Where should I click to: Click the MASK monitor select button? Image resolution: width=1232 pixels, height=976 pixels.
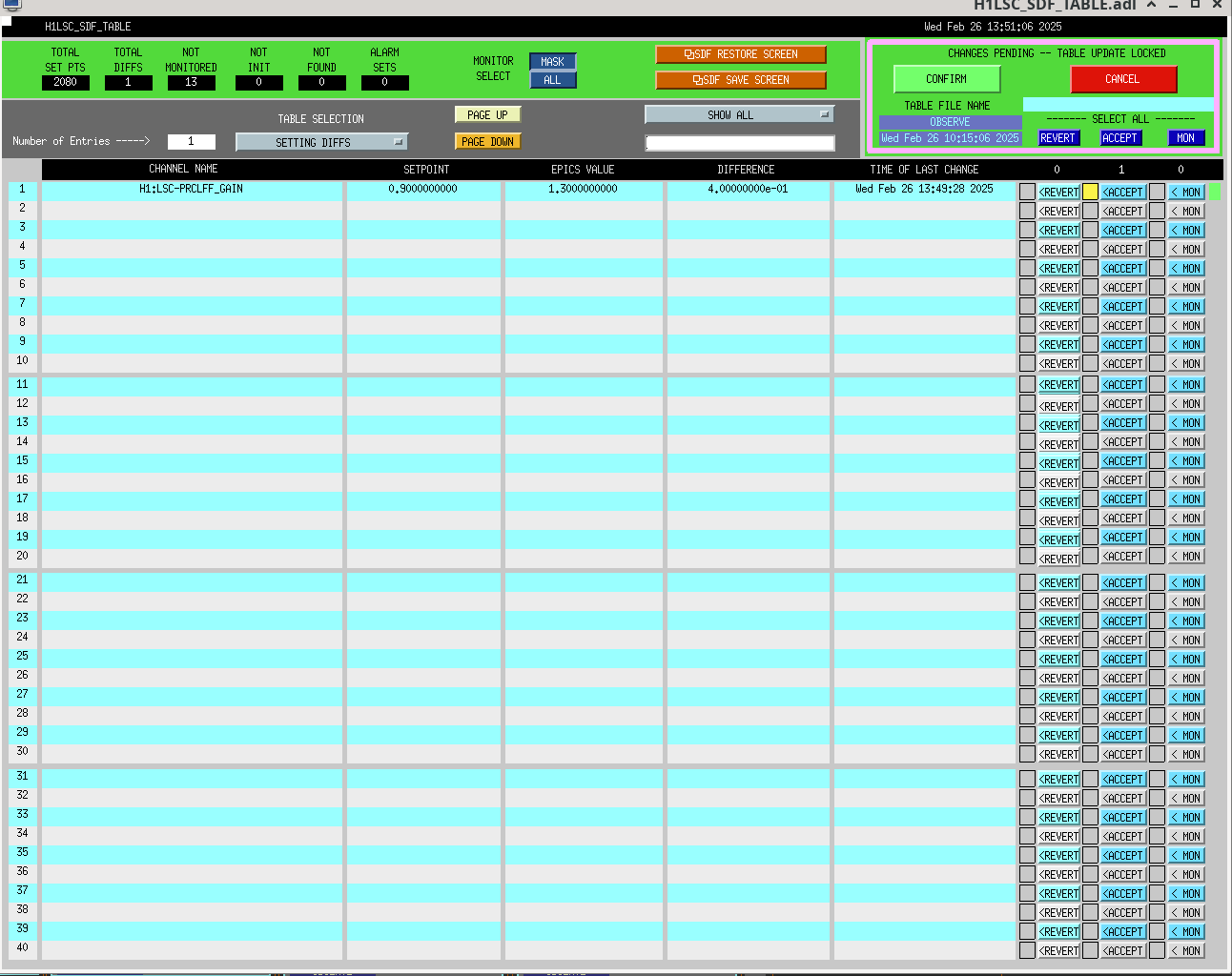pyautogui.click(x=553, y=62)
